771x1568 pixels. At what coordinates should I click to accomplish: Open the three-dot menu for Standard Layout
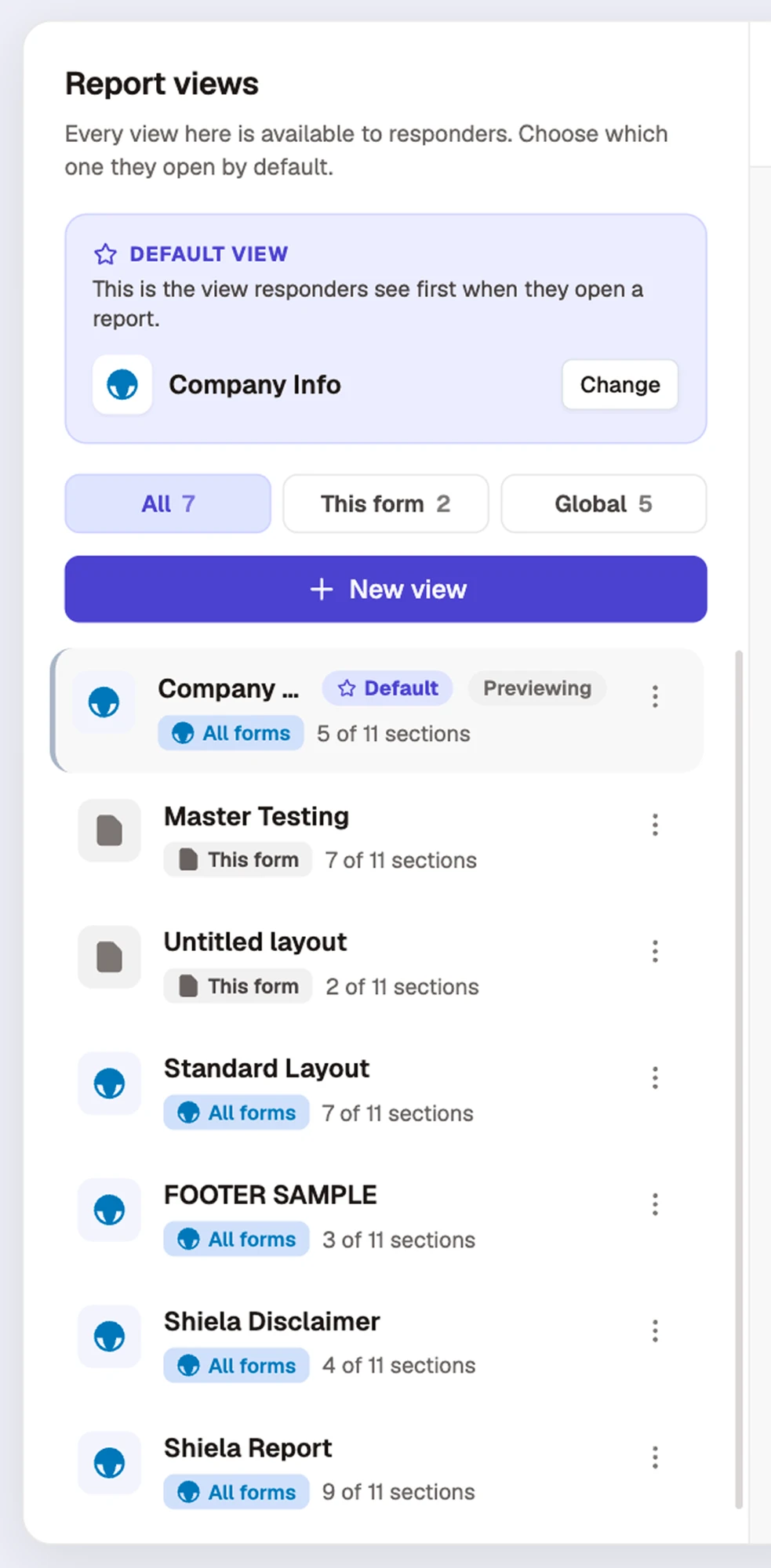[655, 1078]
